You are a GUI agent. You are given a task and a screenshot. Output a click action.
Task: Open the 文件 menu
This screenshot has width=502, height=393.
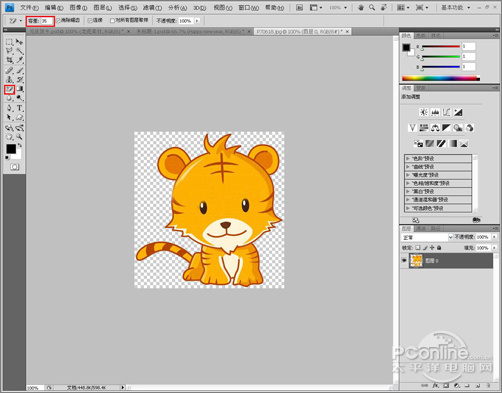point(29,7)
